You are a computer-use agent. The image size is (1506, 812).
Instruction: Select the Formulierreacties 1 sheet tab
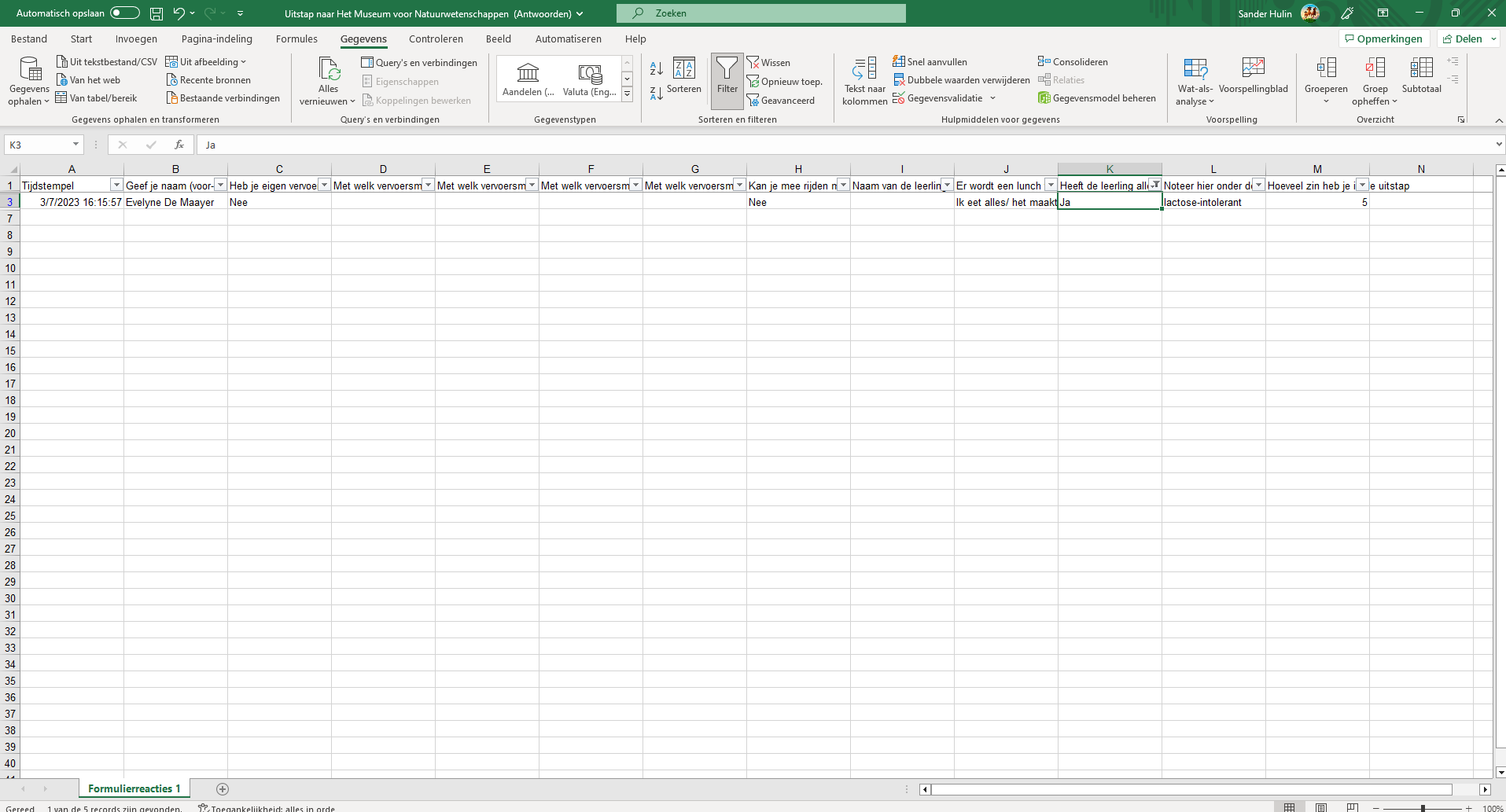click(x=134, y=788)
